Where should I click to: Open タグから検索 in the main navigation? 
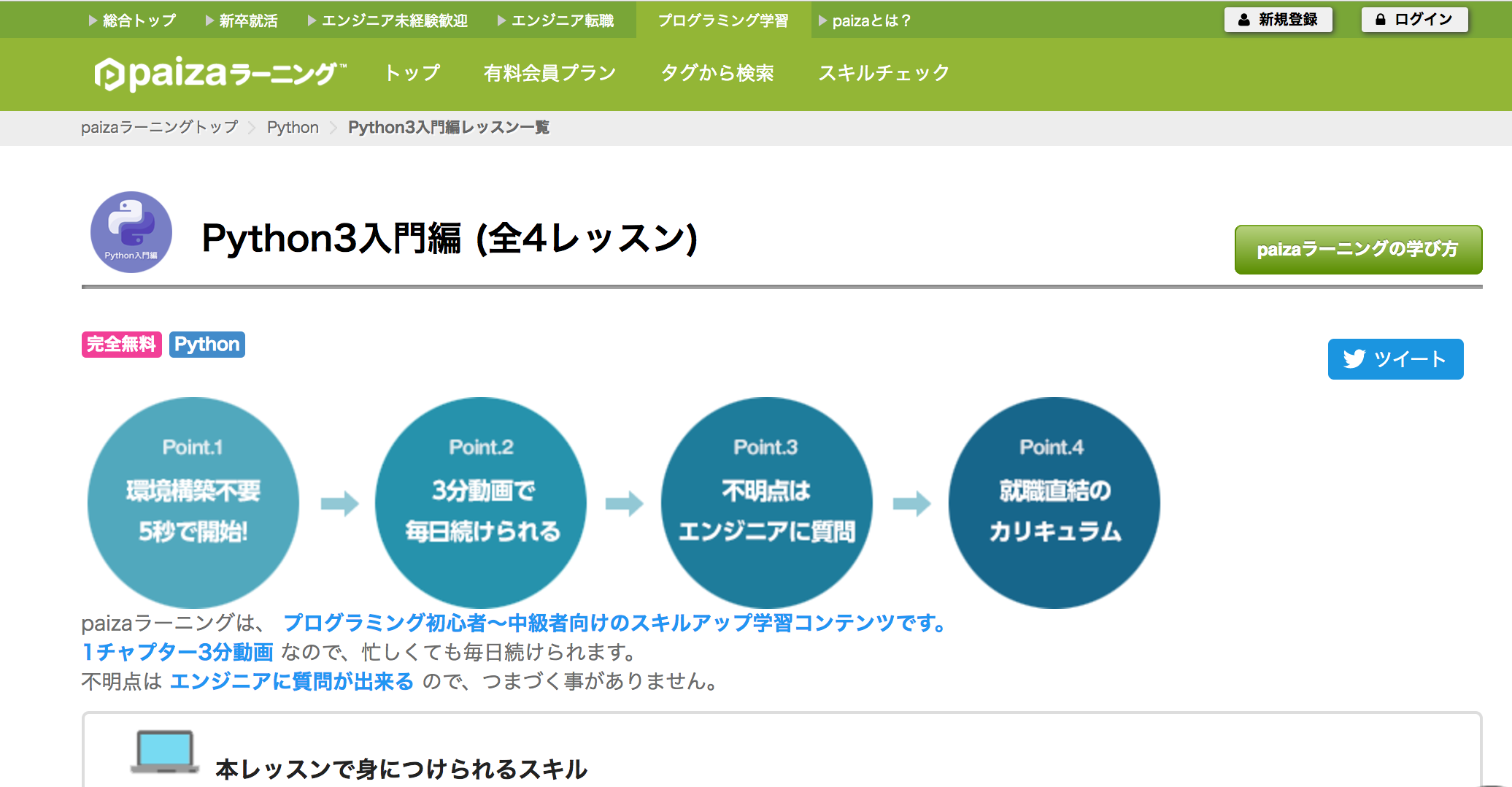coord(717,73)
